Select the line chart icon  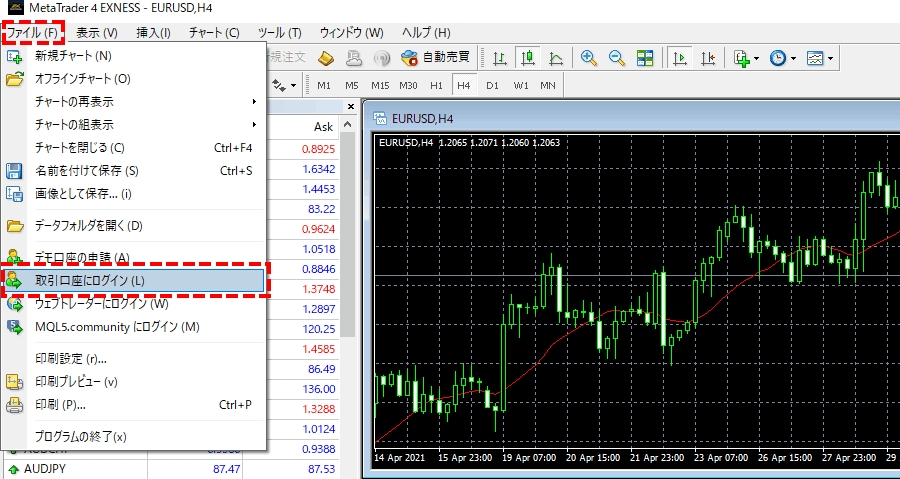point(555,58)
